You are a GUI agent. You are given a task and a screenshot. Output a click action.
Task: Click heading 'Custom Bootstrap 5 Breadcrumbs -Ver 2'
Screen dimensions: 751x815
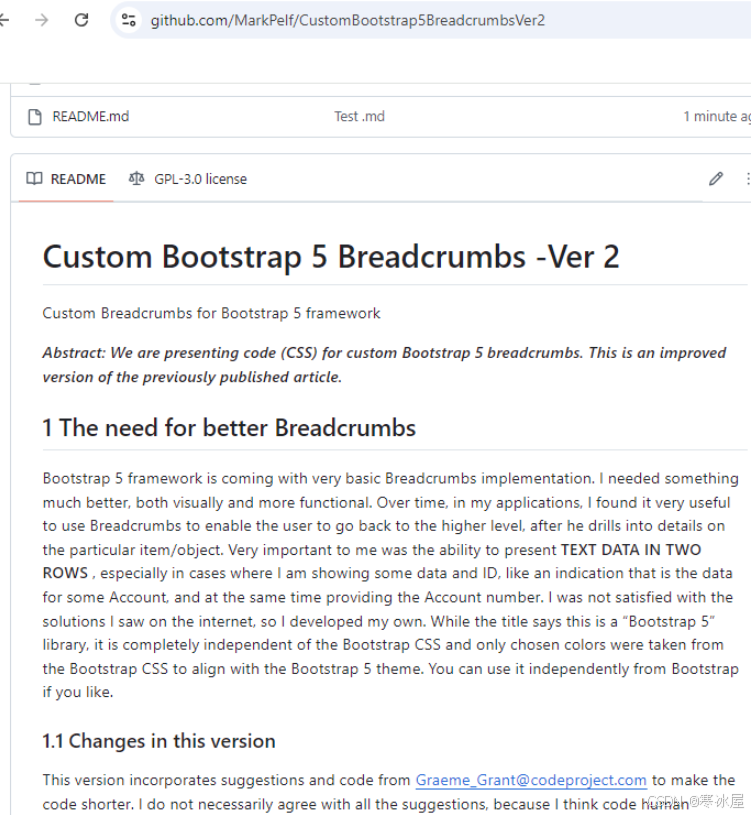(x=331, y=257)
